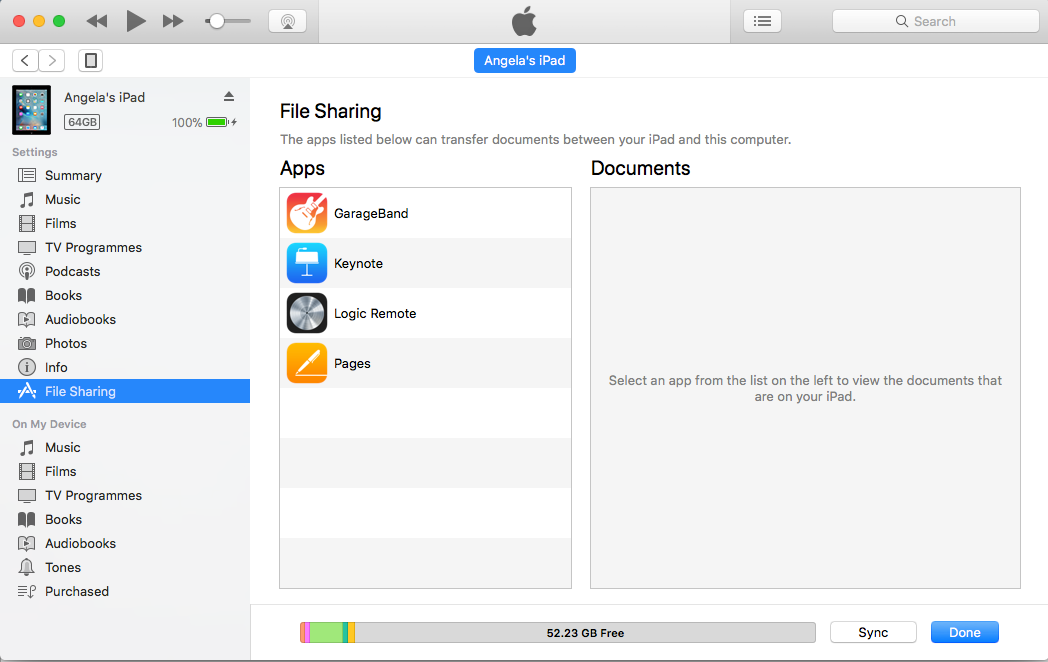
Task: Open Books under Settings
Action: pos(125,296)
